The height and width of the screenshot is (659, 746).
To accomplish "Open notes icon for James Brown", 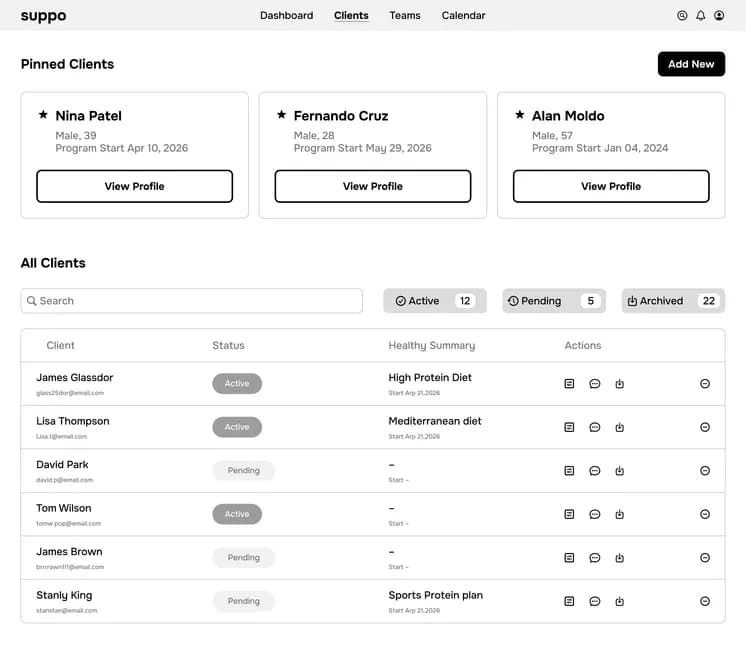I will coord(569,558).
